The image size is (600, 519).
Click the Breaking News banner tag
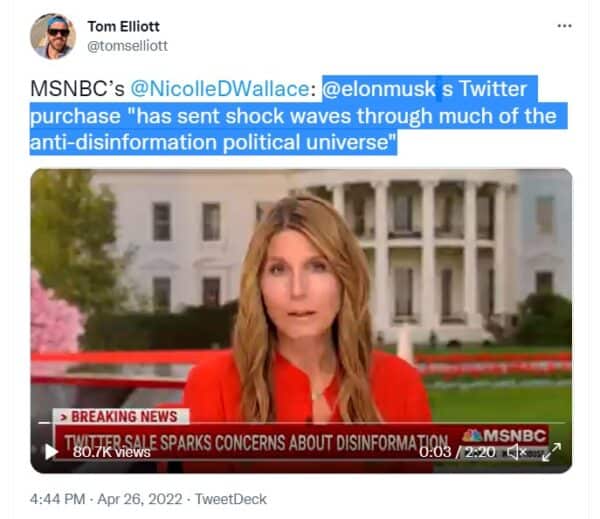click(x=121, y=416)
